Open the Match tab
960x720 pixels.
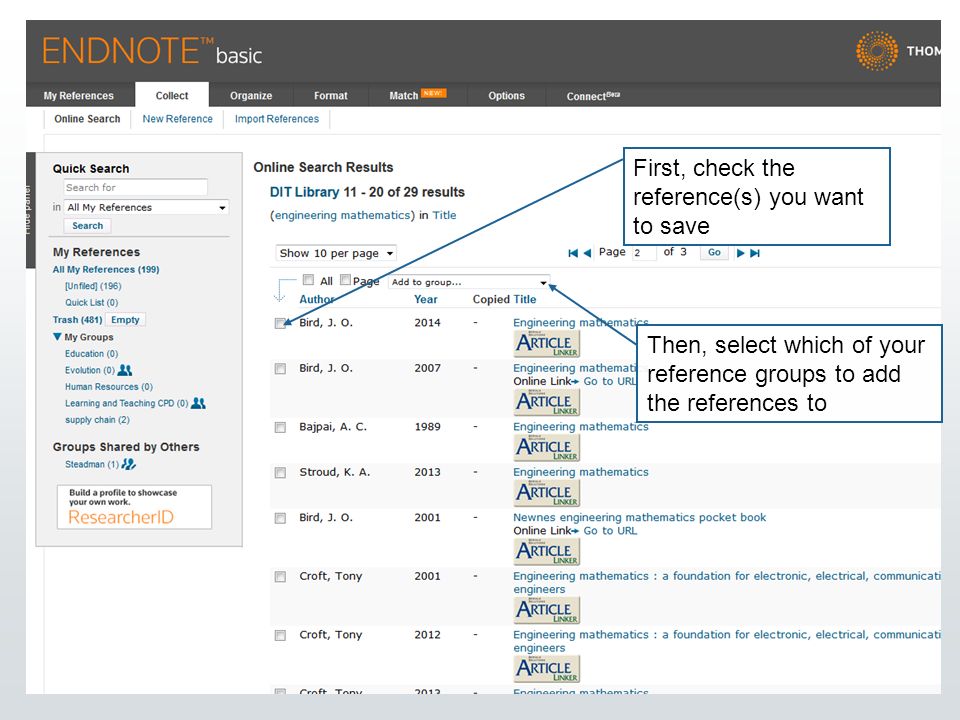(417, 95)
